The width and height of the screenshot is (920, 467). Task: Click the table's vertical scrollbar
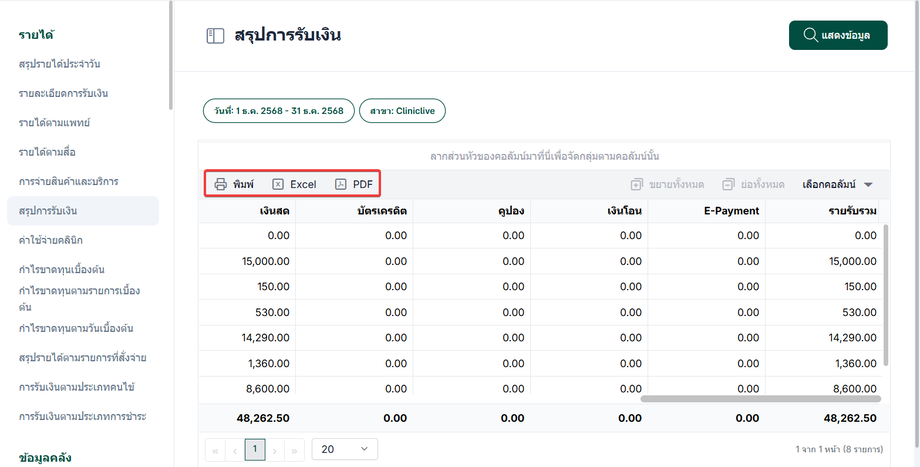point(886,295)
